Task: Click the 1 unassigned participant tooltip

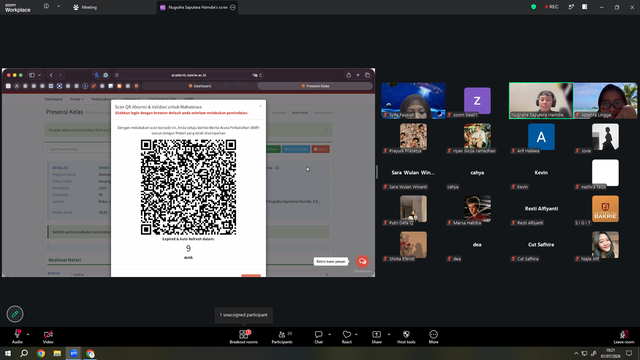Action: 244,315
